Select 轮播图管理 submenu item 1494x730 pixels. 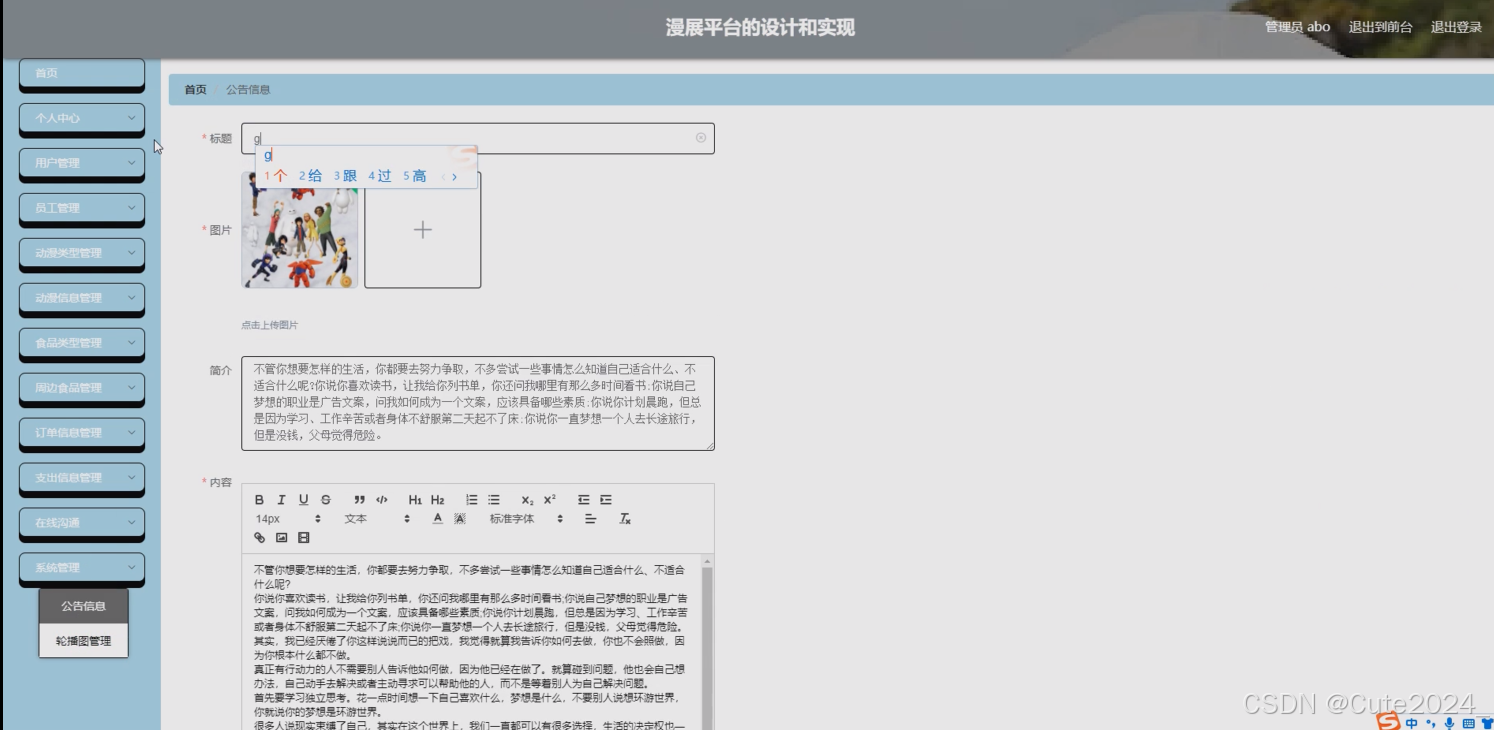[84, 641]
